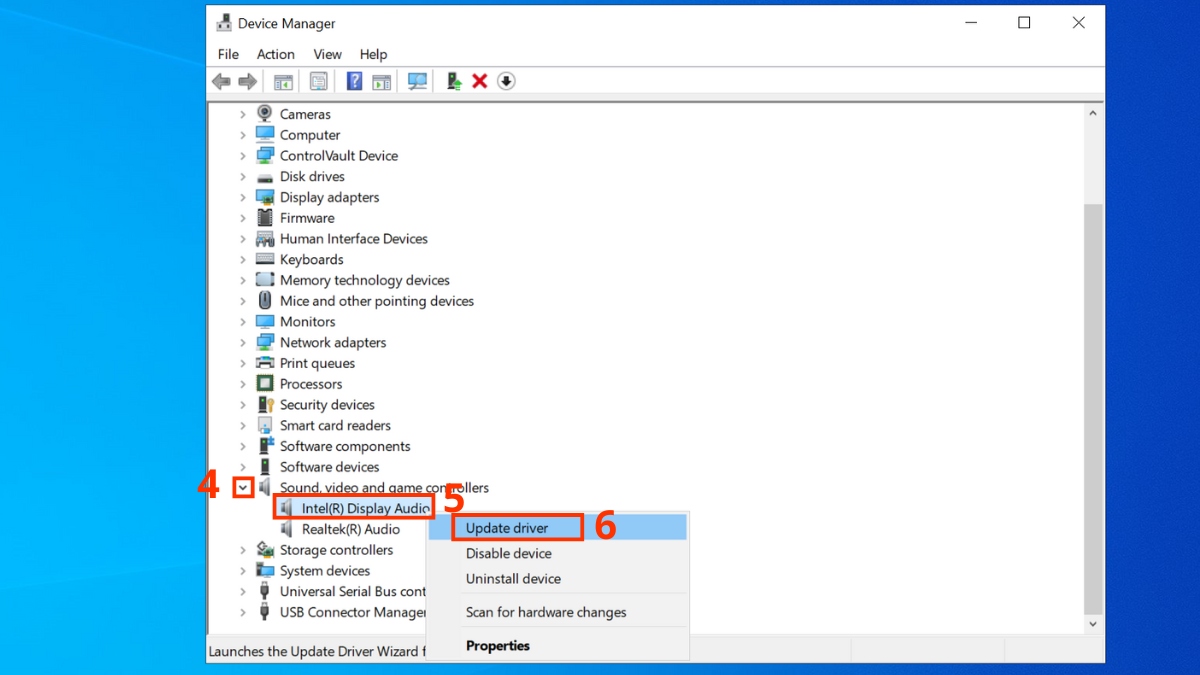1200x675 pixels.
Task: Choose Uninstall device from the context menu
Action: coord(559,579)
